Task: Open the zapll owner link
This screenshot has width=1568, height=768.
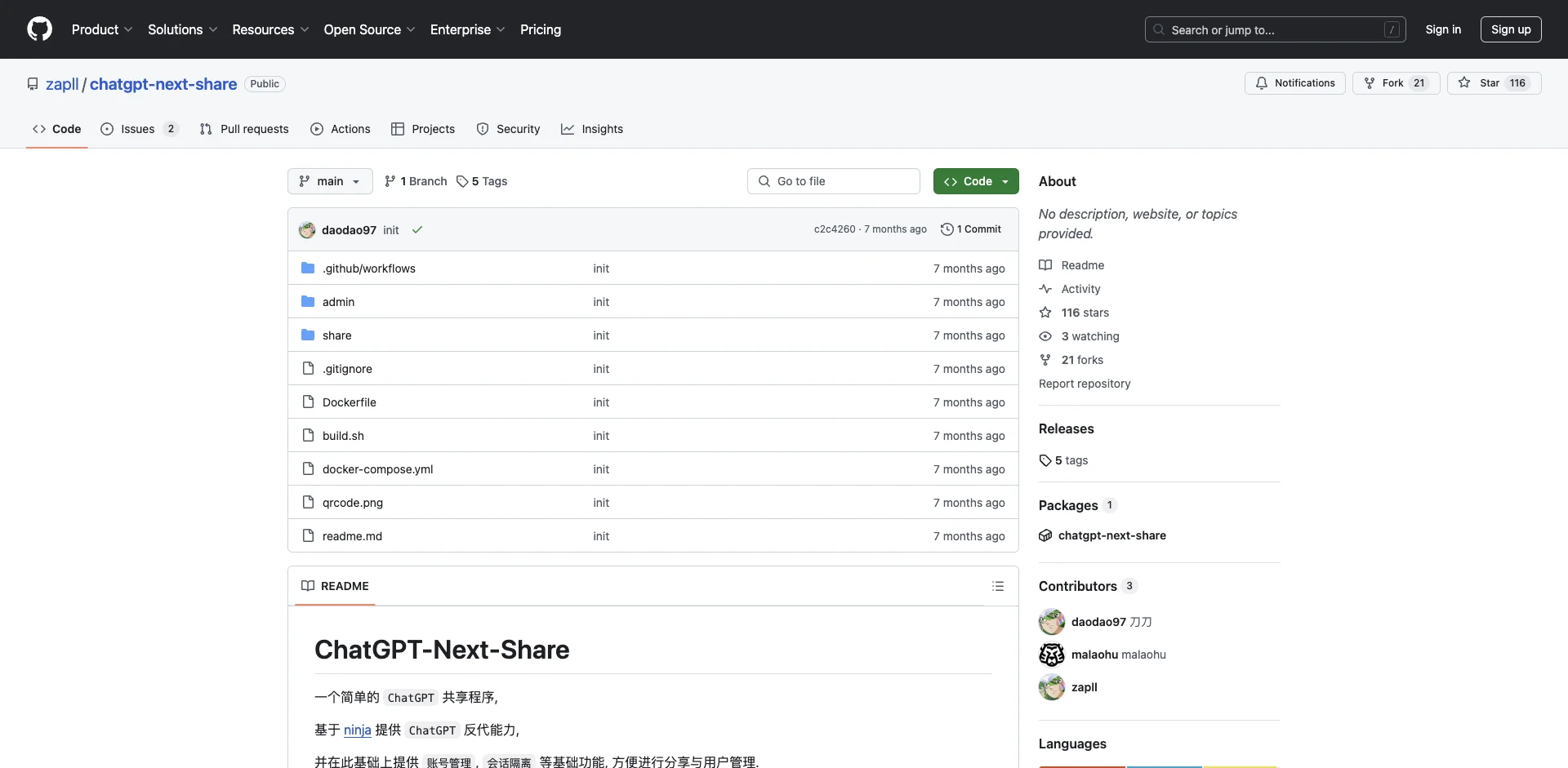Action: (x=62, y=84)
